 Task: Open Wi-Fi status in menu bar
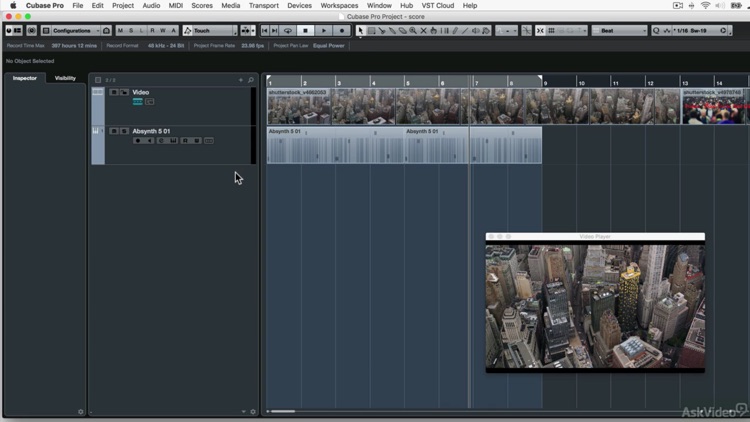pos(706,5)
